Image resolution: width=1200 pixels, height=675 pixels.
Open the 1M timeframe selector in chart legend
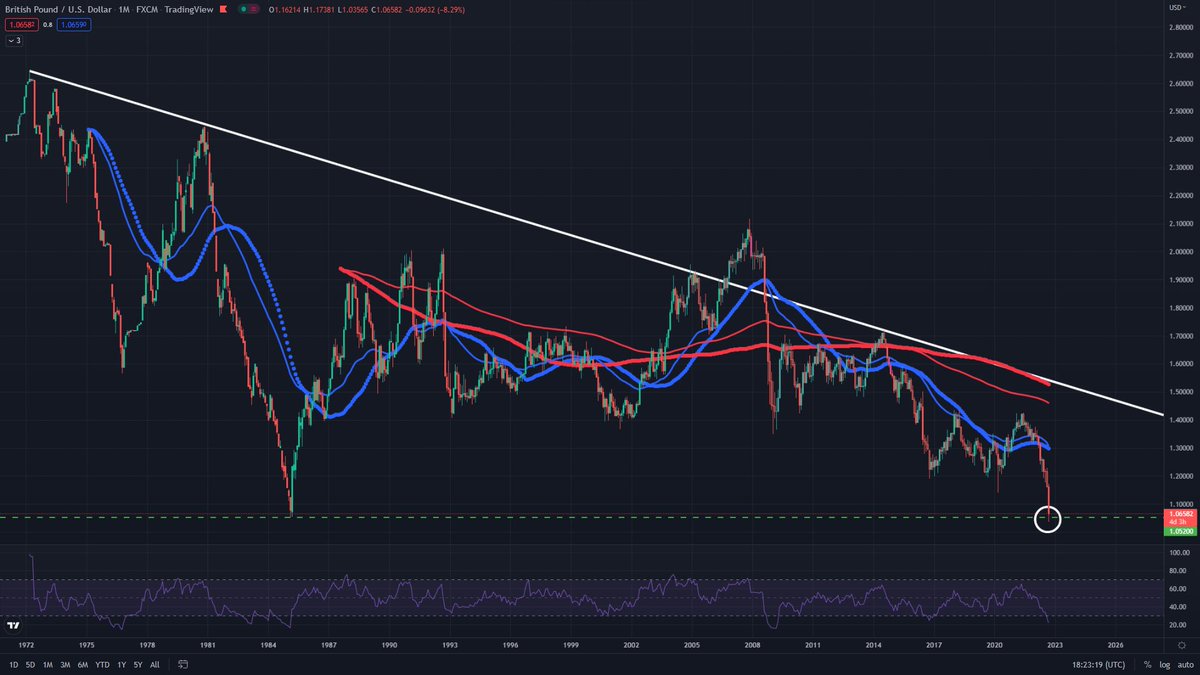click(x=123, y=9)
